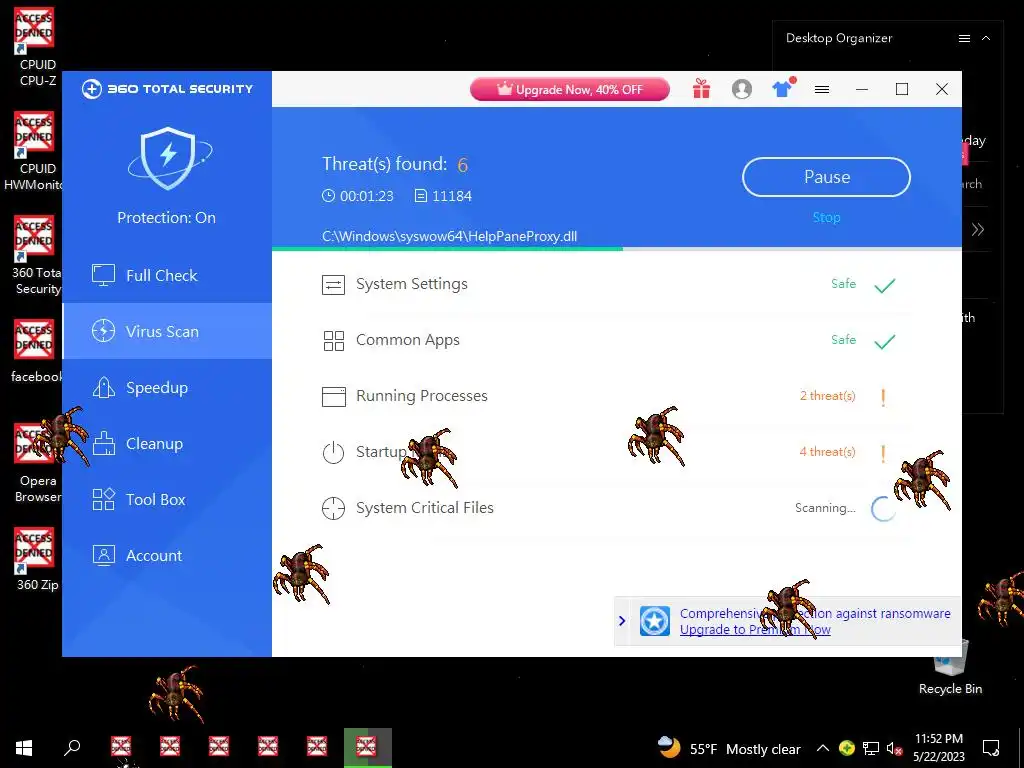1024x768 pixels.
Task: Click Desktop Organizer double chevron arrow
Action: pos(978,229)
